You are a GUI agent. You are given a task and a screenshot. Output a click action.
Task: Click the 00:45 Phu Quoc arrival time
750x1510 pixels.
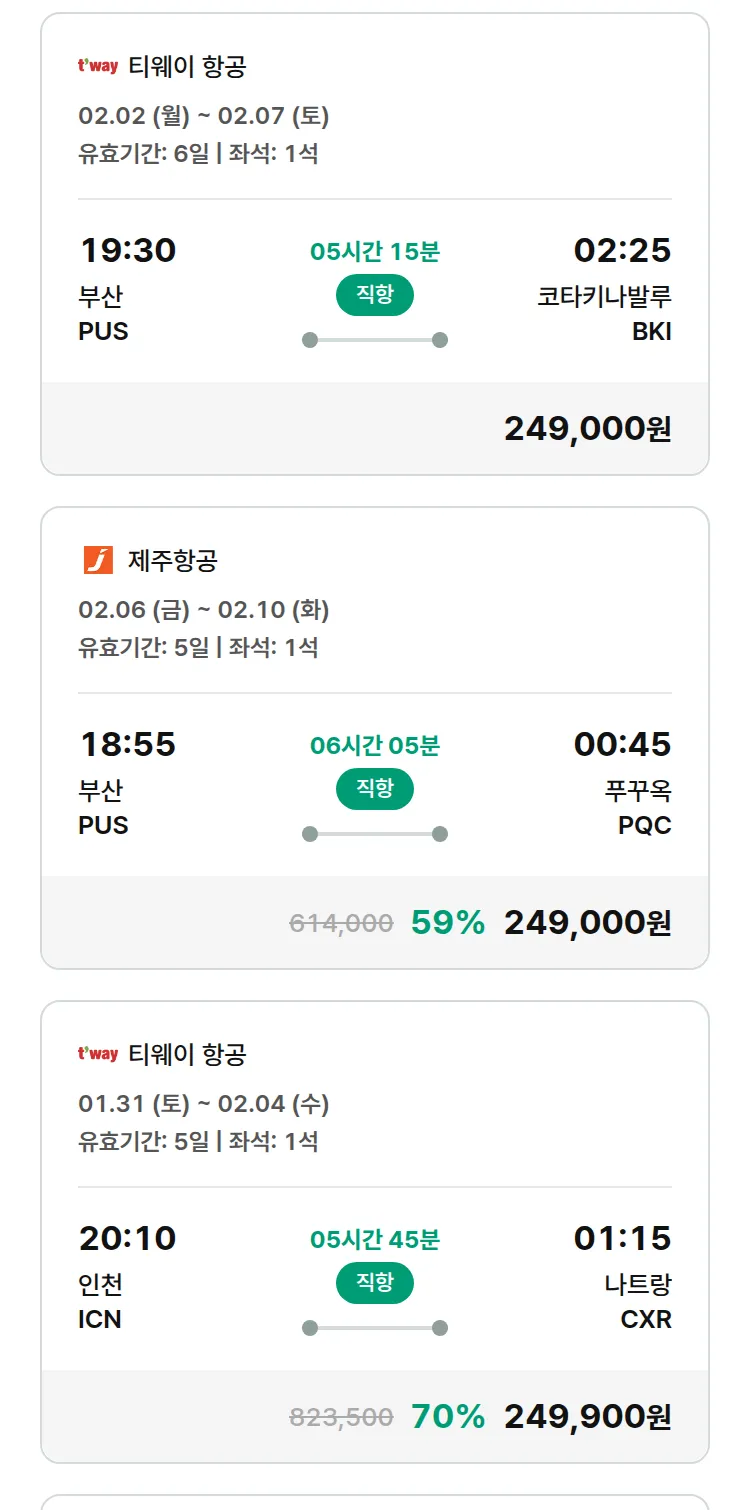click(622, 744)
